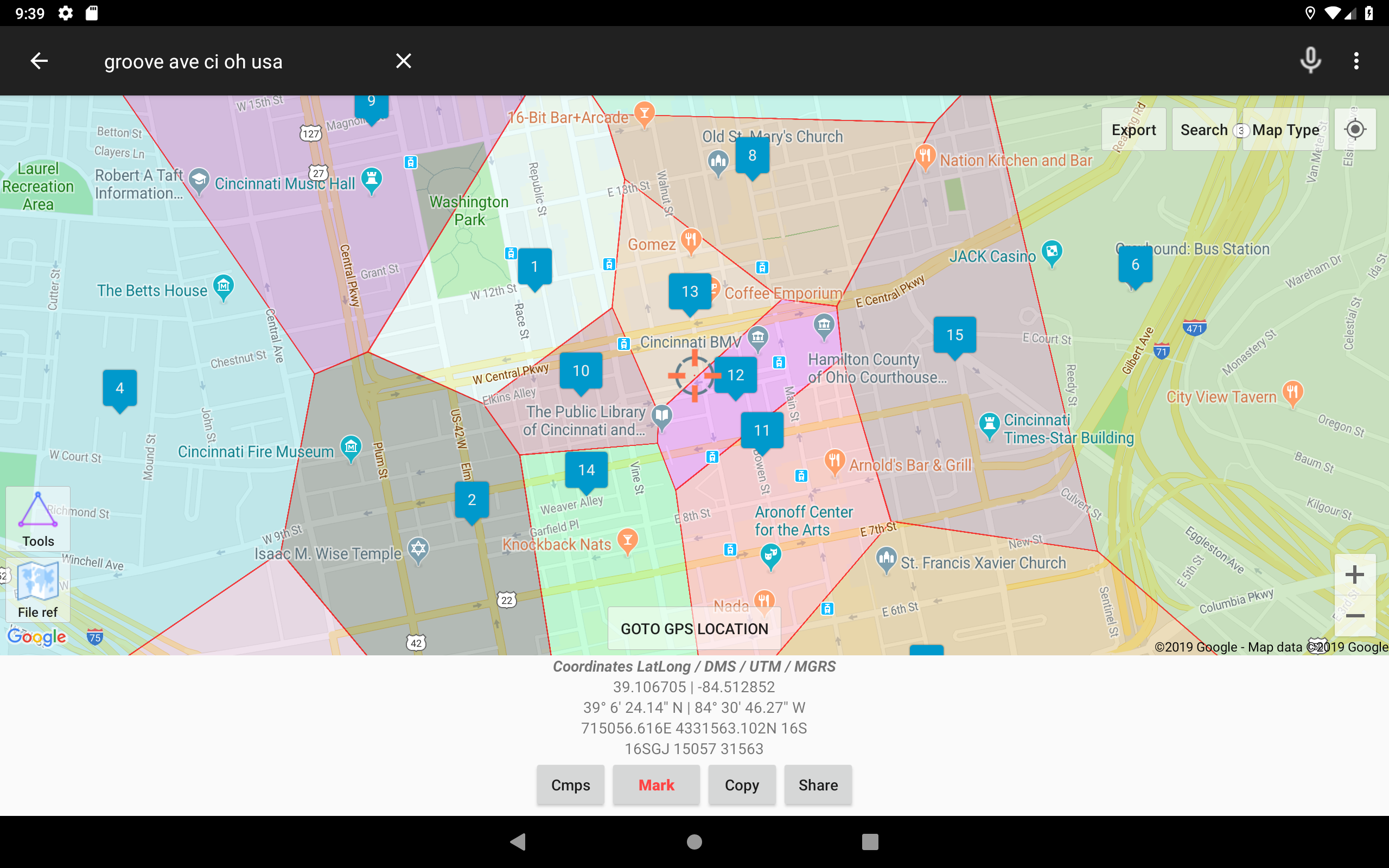Screen dimensions: 1389x868
Task: Zoom out with the minus button
Action: pos(1355,616)
